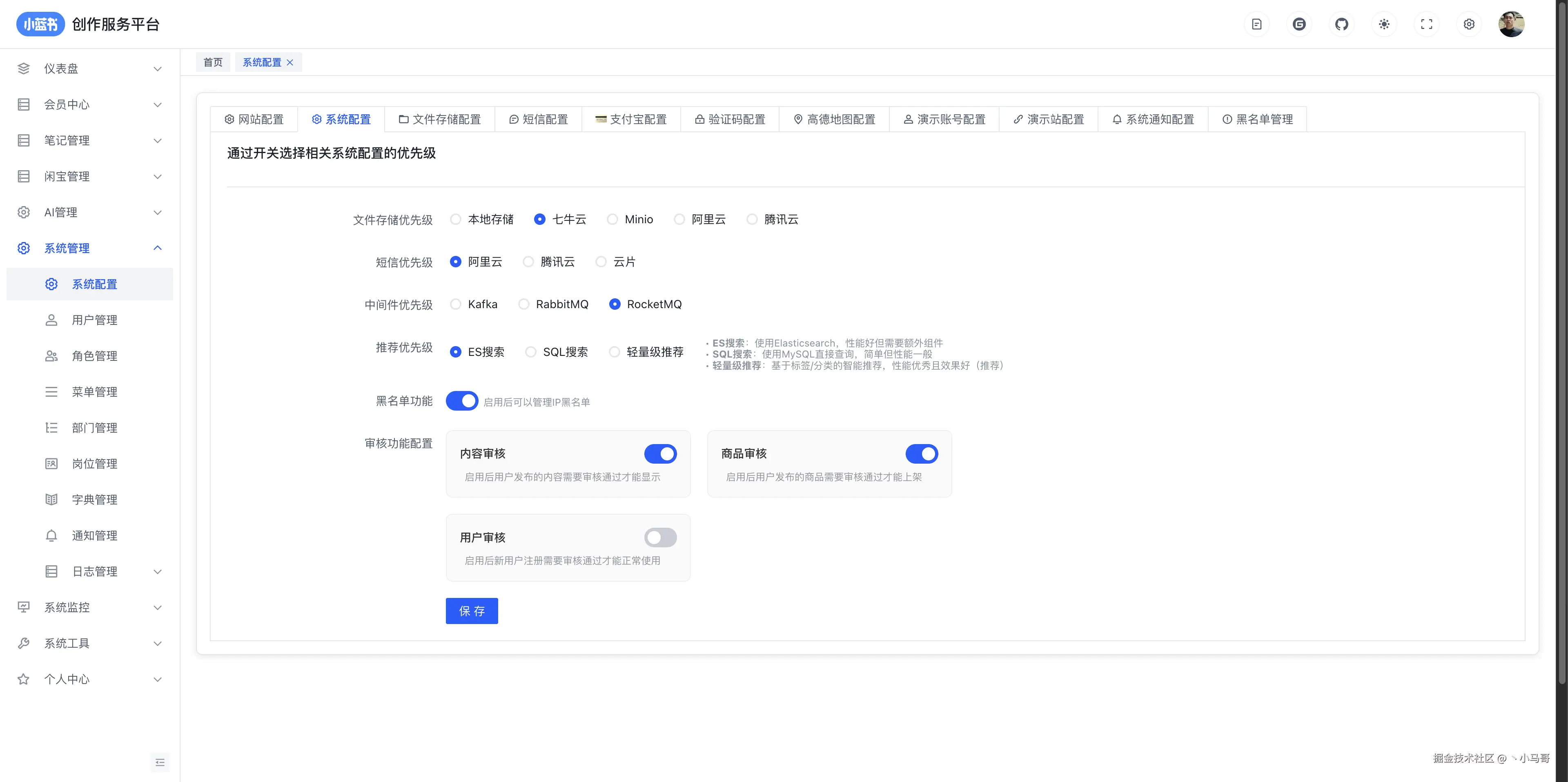Go to 用户管理 in sidebar
This screenshot has width=1568, height=782.
pos(94,320)
